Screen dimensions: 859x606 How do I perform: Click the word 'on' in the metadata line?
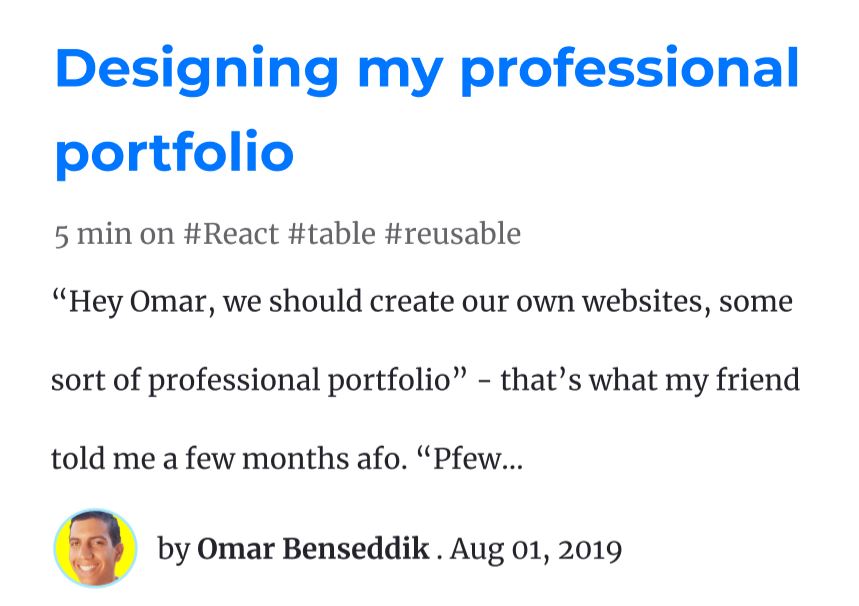coord(157,236)
